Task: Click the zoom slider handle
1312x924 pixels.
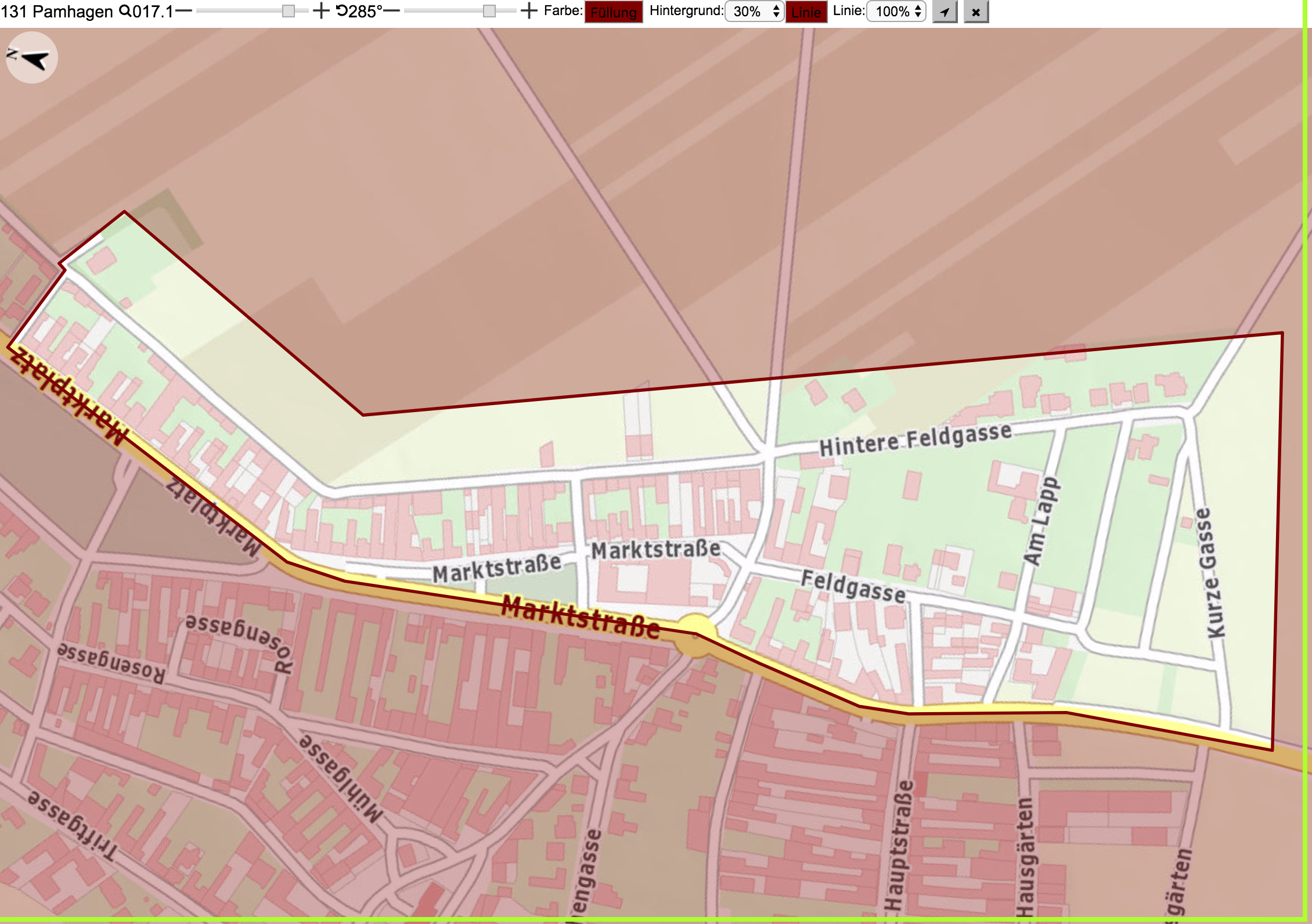Action: point(288,11)
